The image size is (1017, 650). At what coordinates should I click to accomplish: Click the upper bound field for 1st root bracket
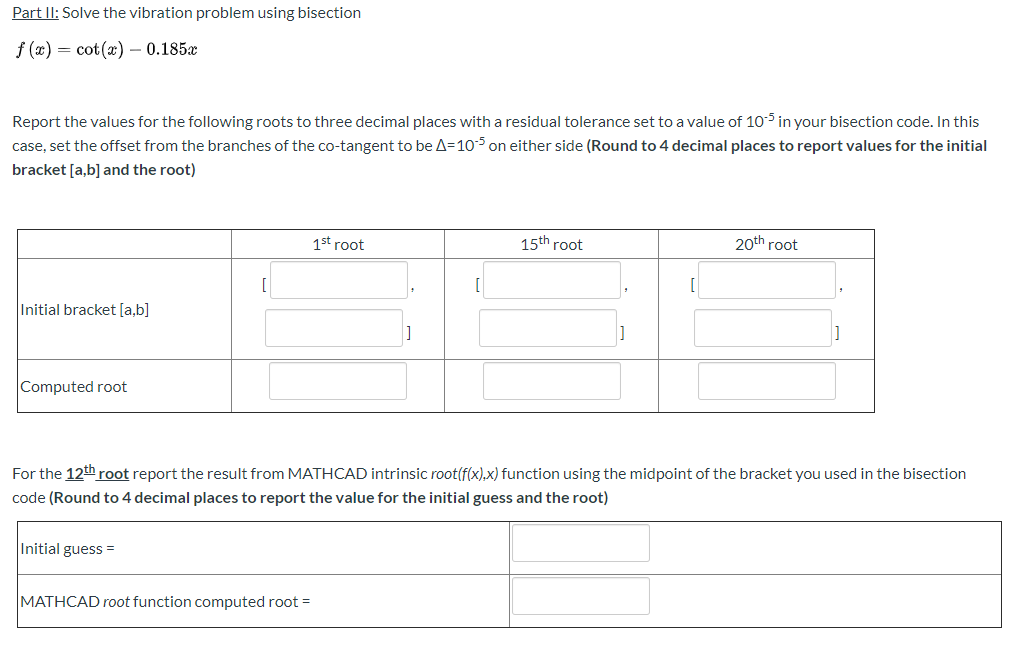click(x=333, y=327)
